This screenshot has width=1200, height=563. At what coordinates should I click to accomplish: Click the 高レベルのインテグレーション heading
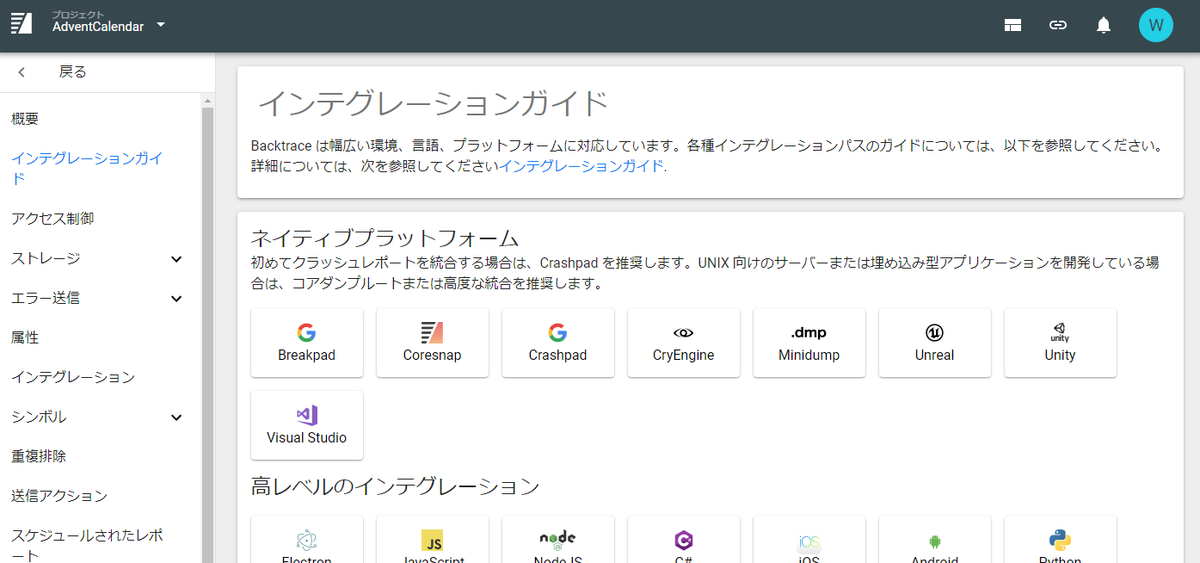tap(395, 487)
